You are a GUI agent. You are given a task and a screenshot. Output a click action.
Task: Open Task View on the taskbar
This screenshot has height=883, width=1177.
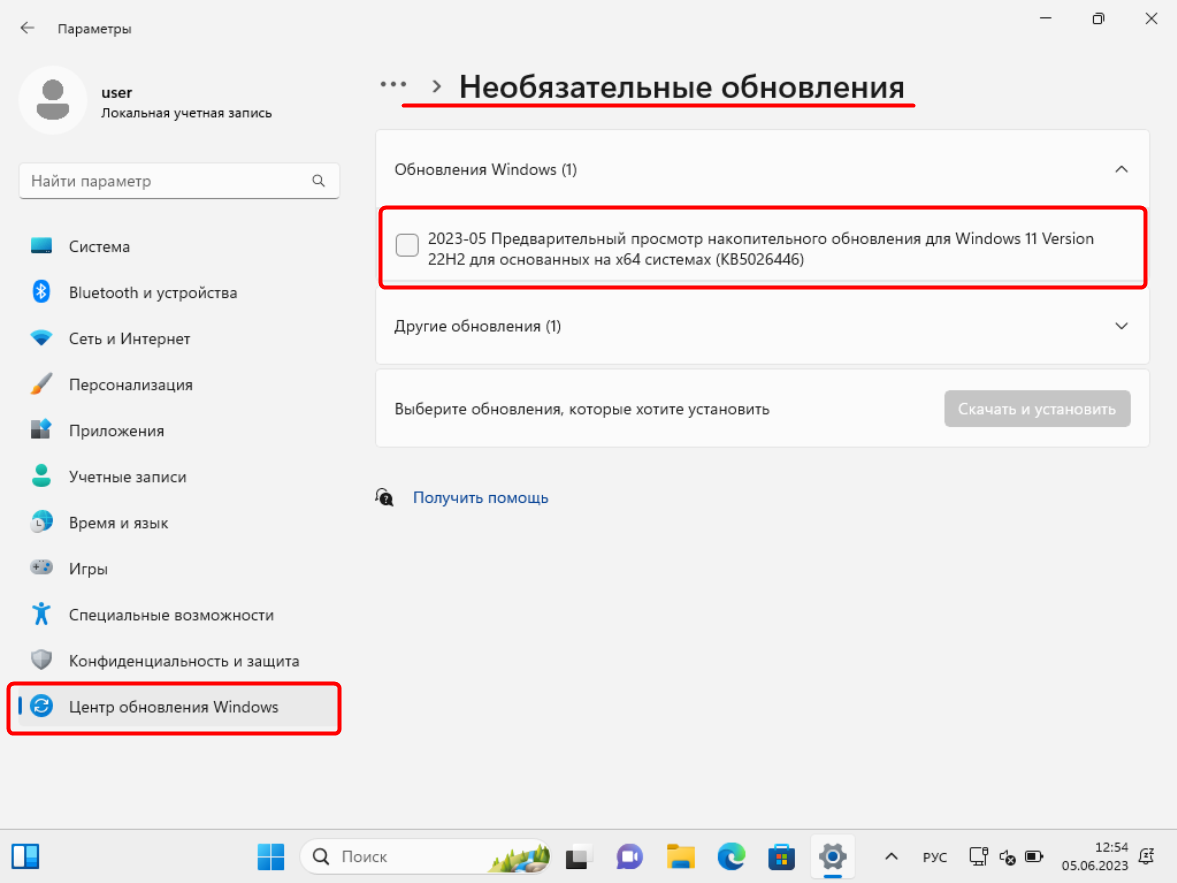point(578,856)
